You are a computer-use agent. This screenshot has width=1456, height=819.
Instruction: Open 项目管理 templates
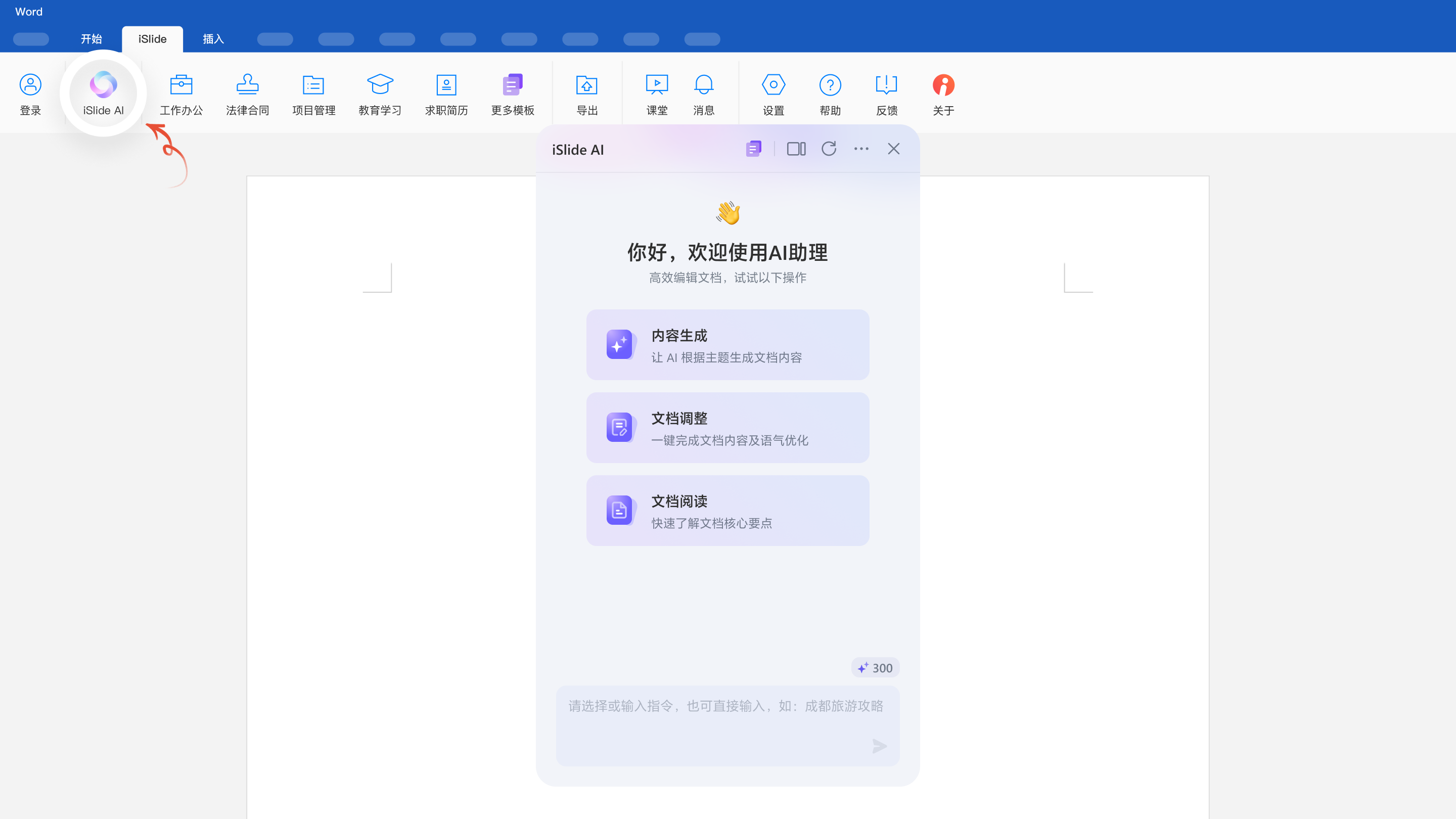tap(313, 95)
